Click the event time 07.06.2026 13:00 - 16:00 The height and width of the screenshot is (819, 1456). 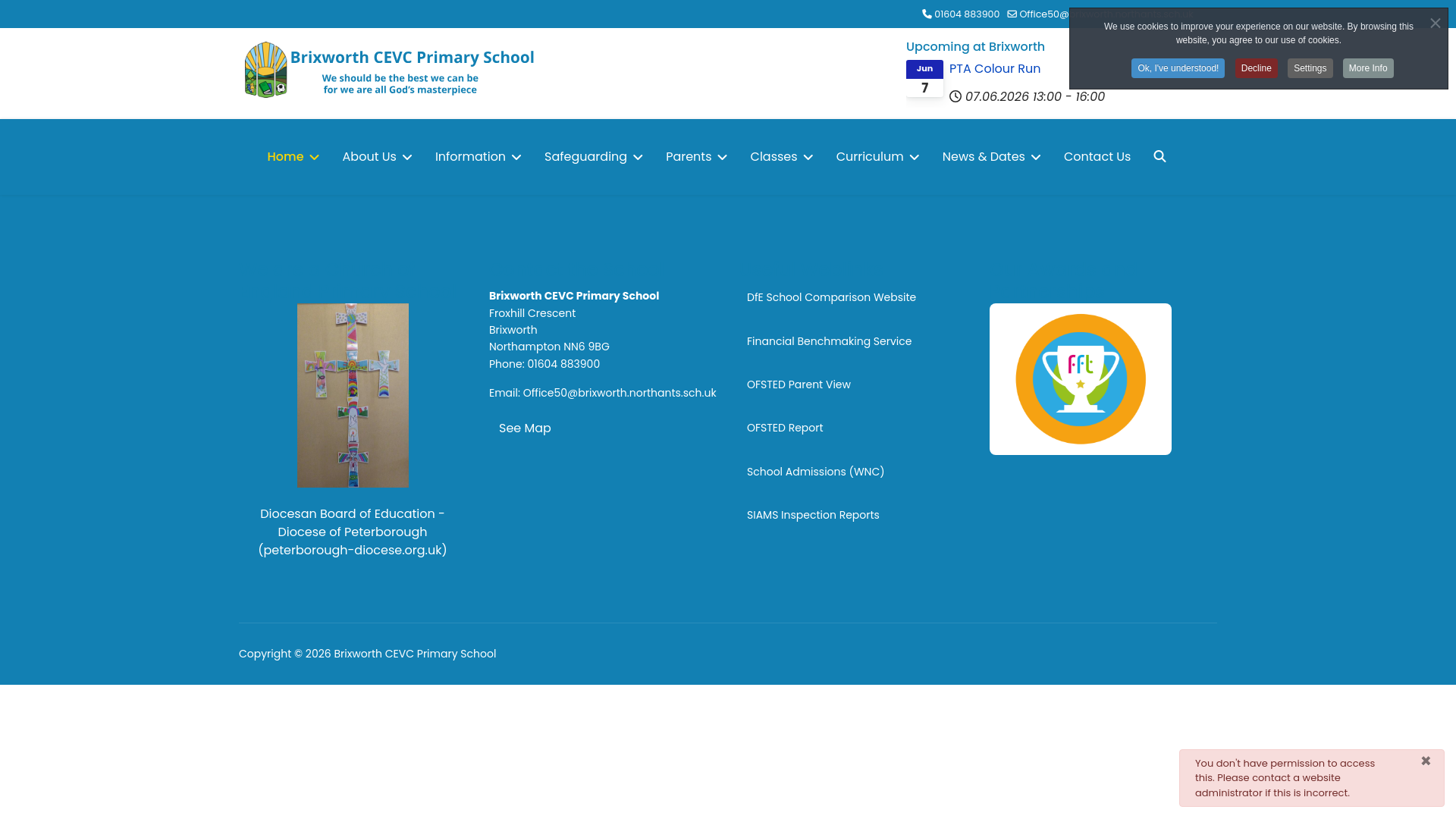[x=1035, y=96]
